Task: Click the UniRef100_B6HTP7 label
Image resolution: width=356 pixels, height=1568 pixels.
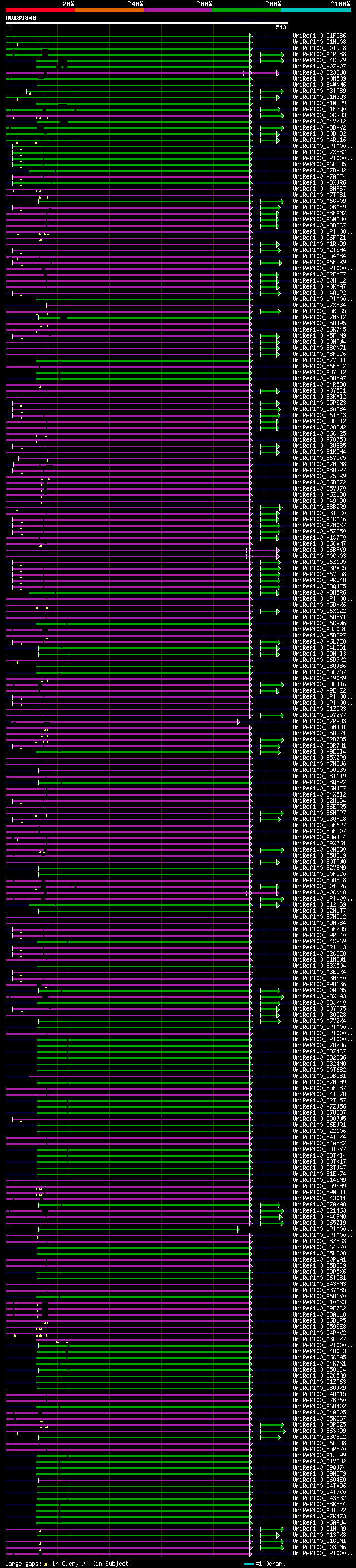Action: [x=319, y=813]
